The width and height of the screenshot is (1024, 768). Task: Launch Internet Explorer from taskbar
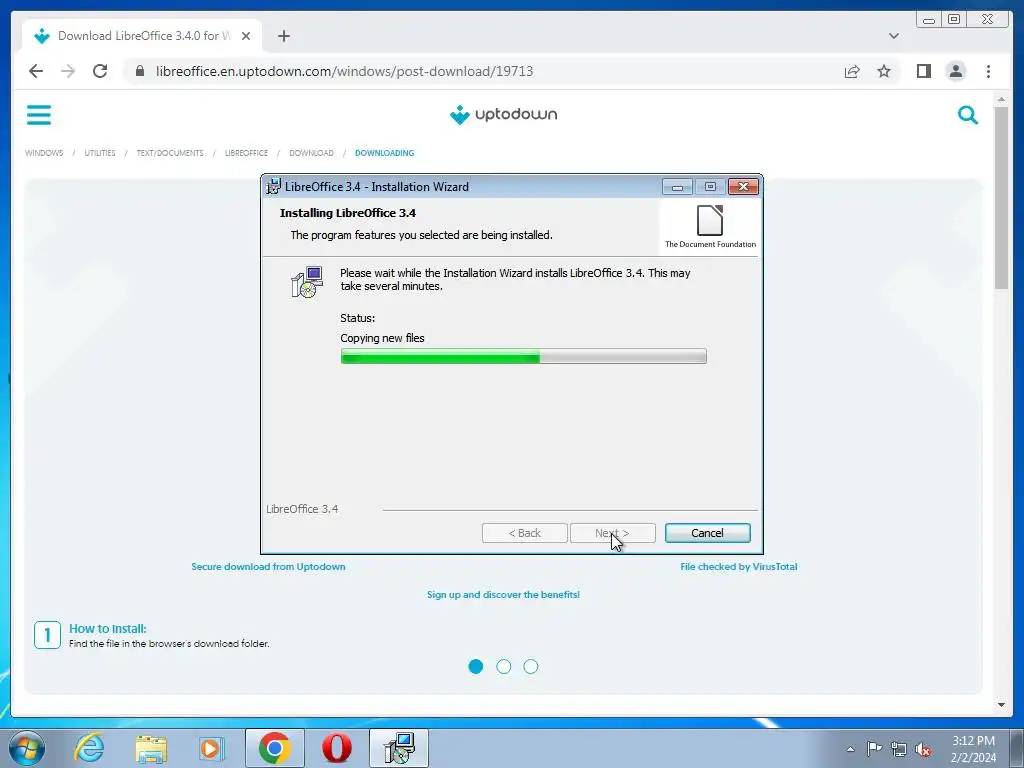[89, 748]
